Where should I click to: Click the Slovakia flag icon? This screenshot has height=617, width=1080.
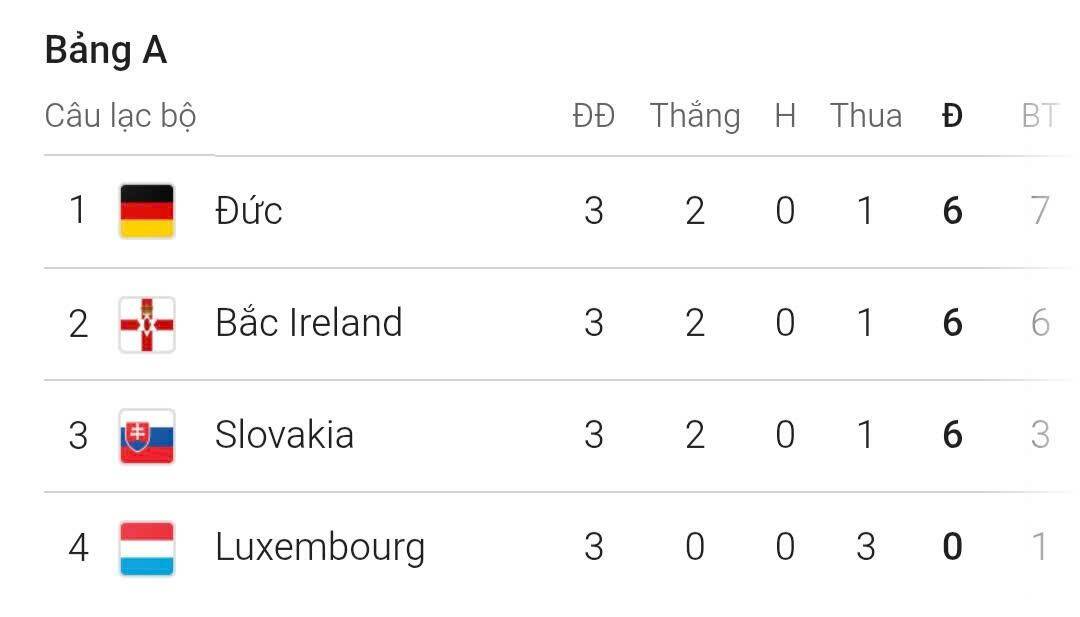coord(147,436)
